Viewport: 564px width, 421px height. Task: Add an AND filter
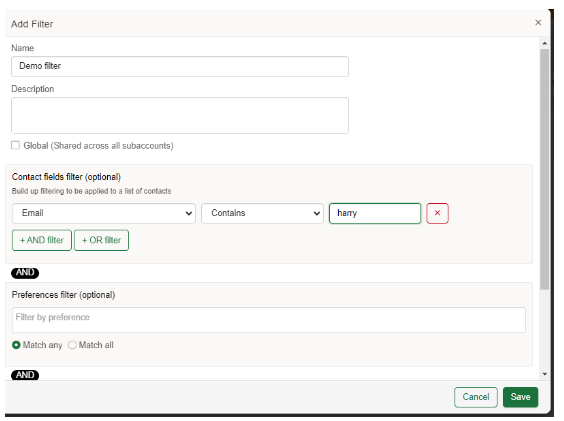[42, 240]
